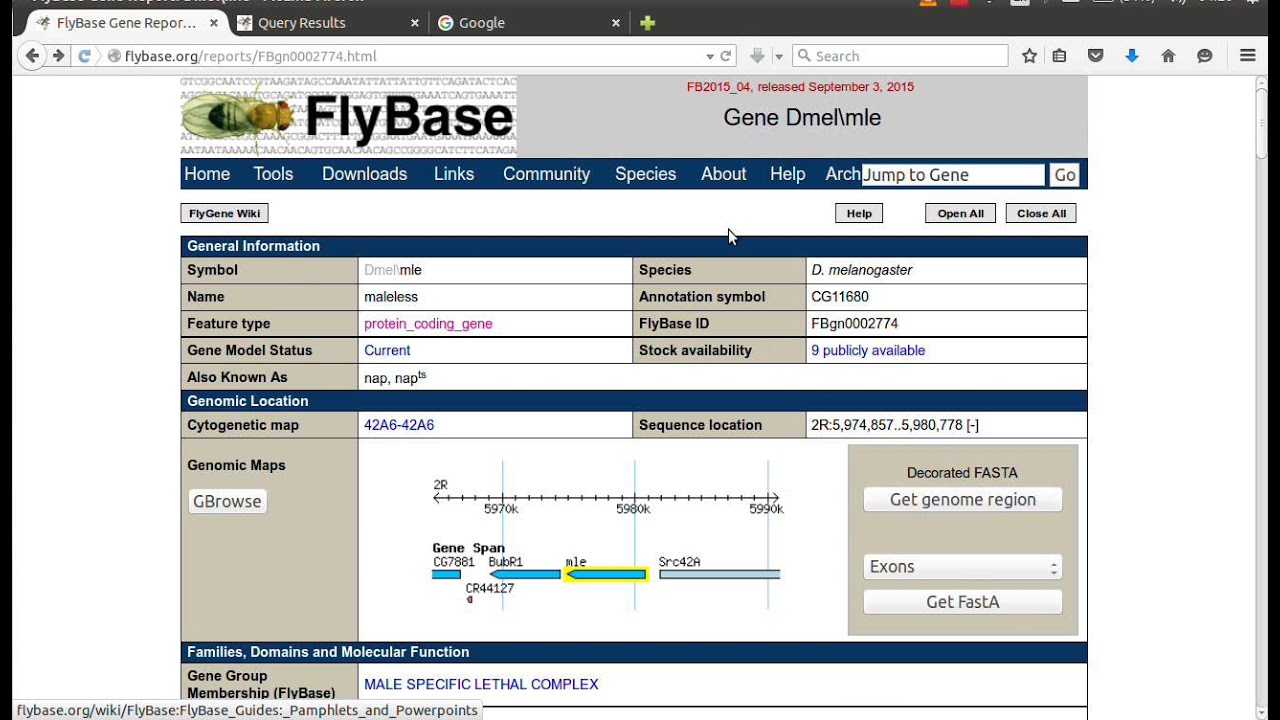Close the FlyBase Gene Report tab

click(213, 23)
